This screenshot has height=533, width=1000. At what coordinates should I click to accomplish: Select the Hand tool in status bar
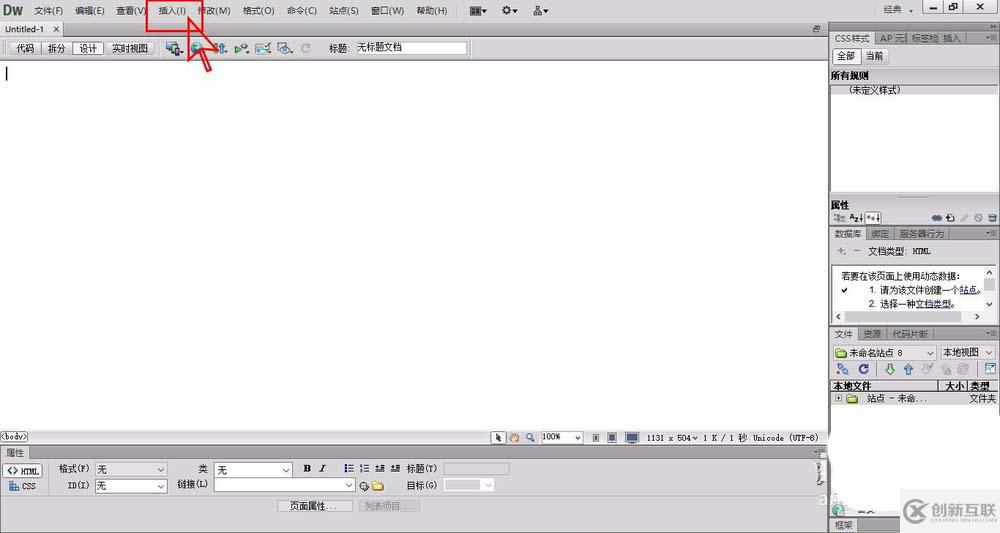pos(514,438)
